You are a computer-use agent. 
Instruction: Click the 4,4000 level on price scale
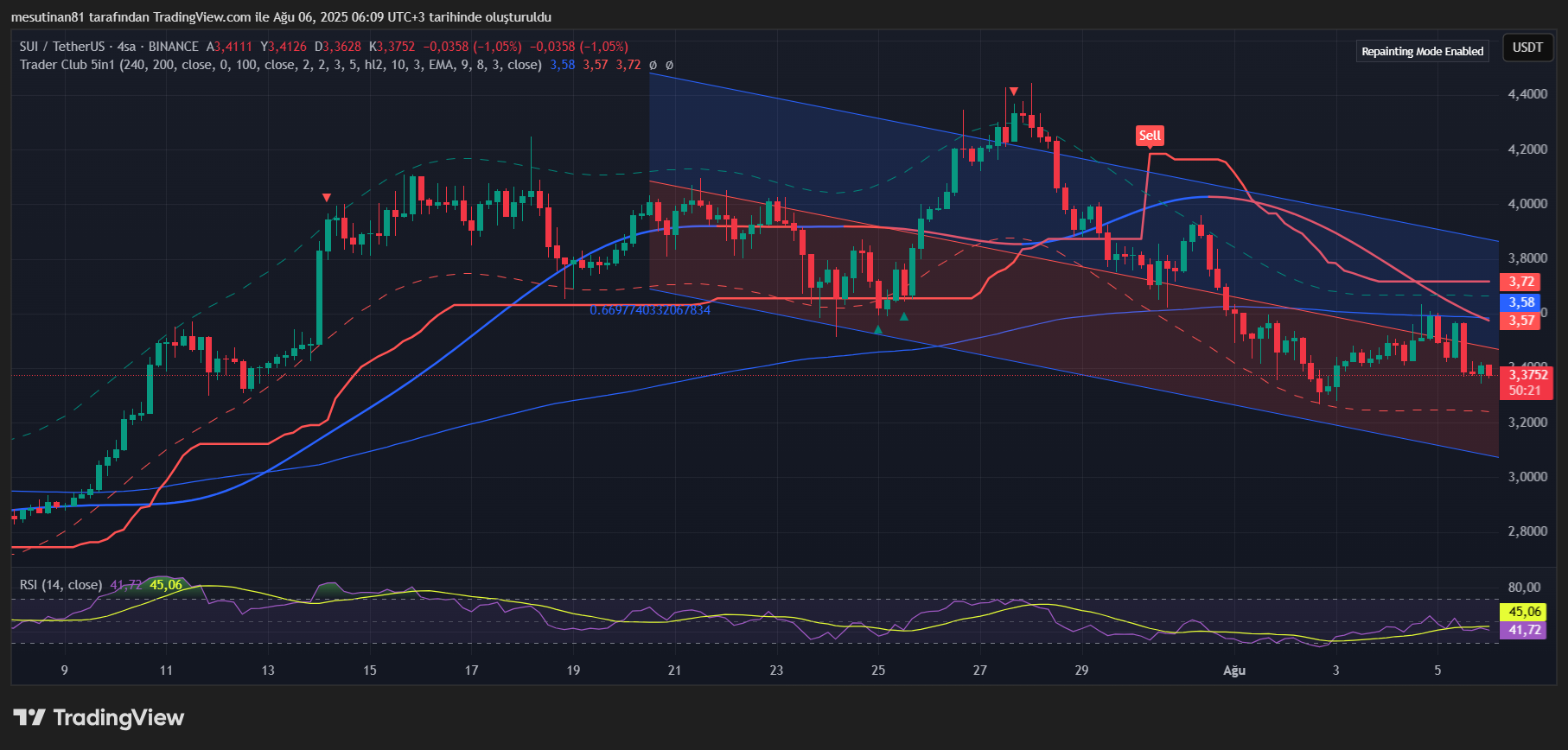pyautogui.click(x=1527, y=94)
